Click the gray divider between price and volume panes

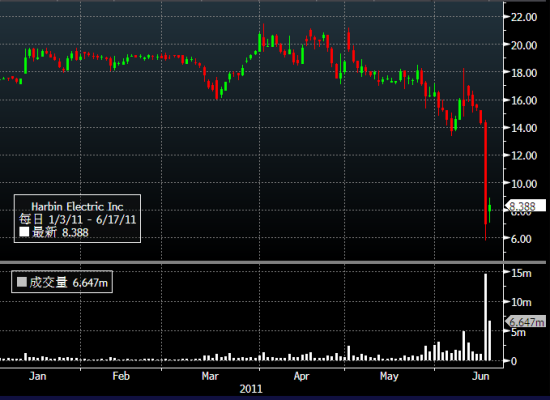pos(273,262)
